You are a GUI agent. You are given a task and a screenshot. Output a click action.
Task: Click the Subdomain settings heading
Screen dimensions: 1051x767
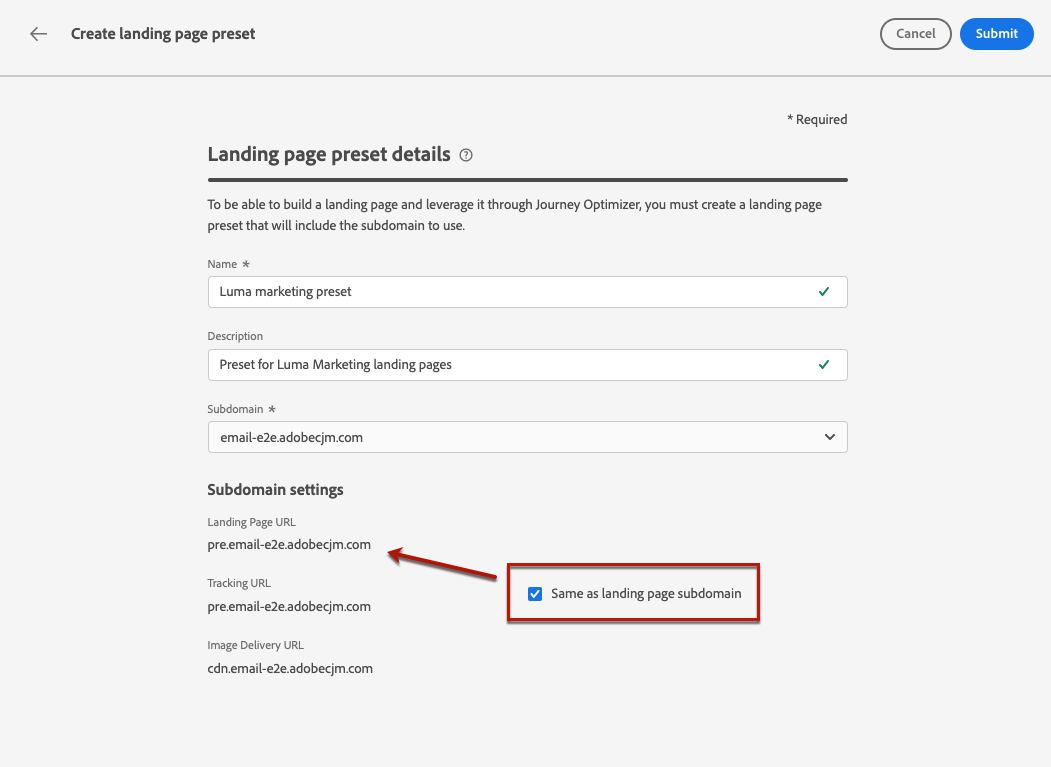275,490
